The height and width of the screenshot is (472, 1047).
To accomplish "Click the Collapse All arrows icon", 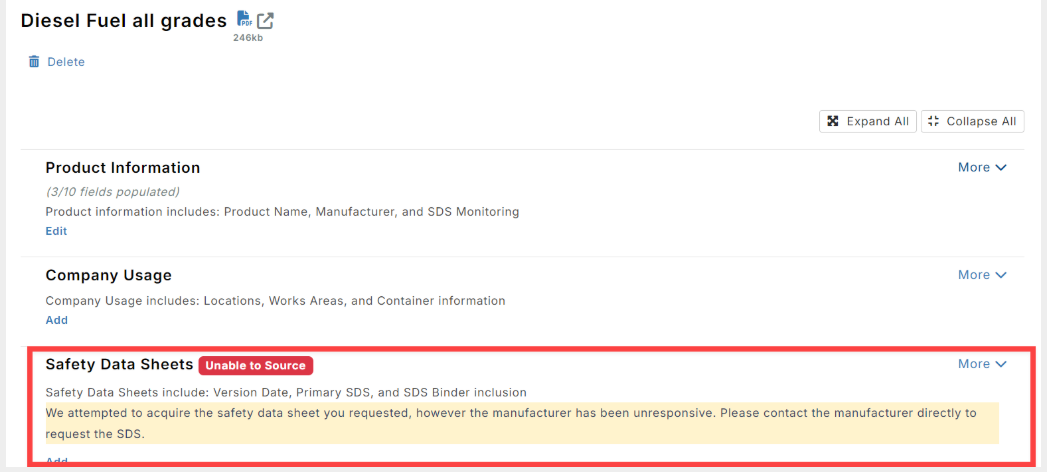I will 933,122.
